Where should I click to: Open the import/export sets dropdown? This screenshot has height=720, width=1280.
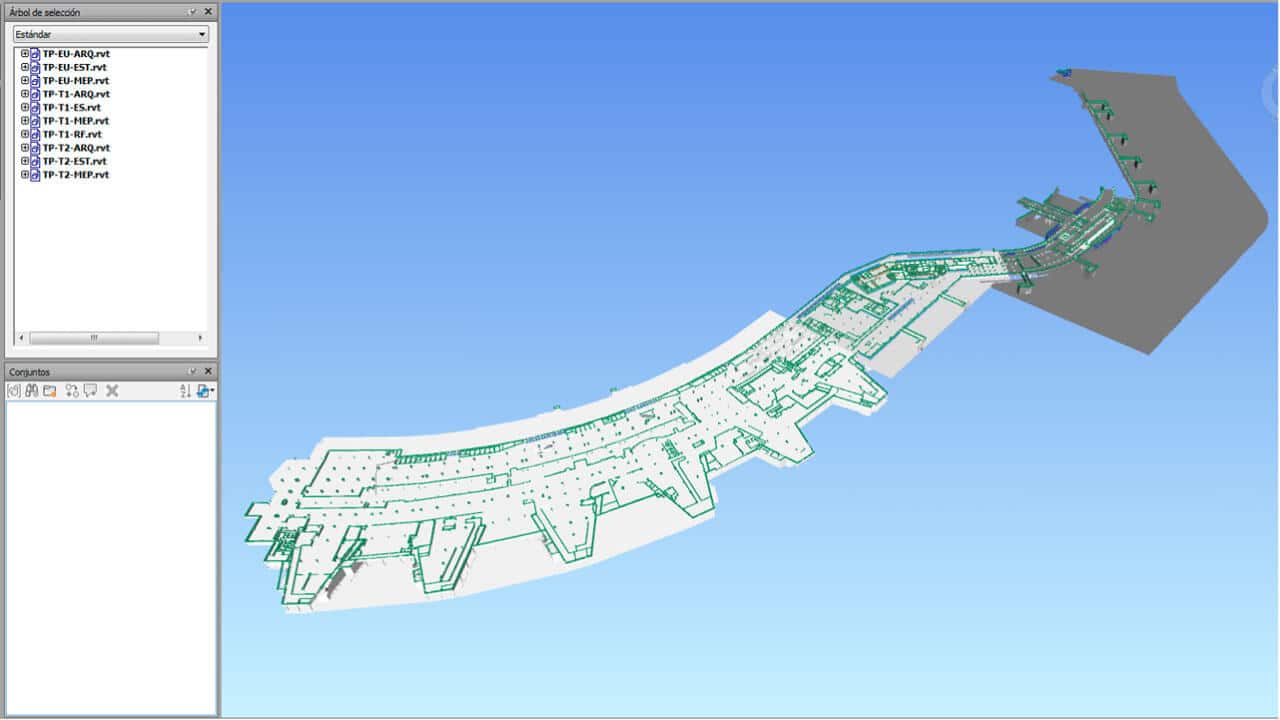click(205, 391)
